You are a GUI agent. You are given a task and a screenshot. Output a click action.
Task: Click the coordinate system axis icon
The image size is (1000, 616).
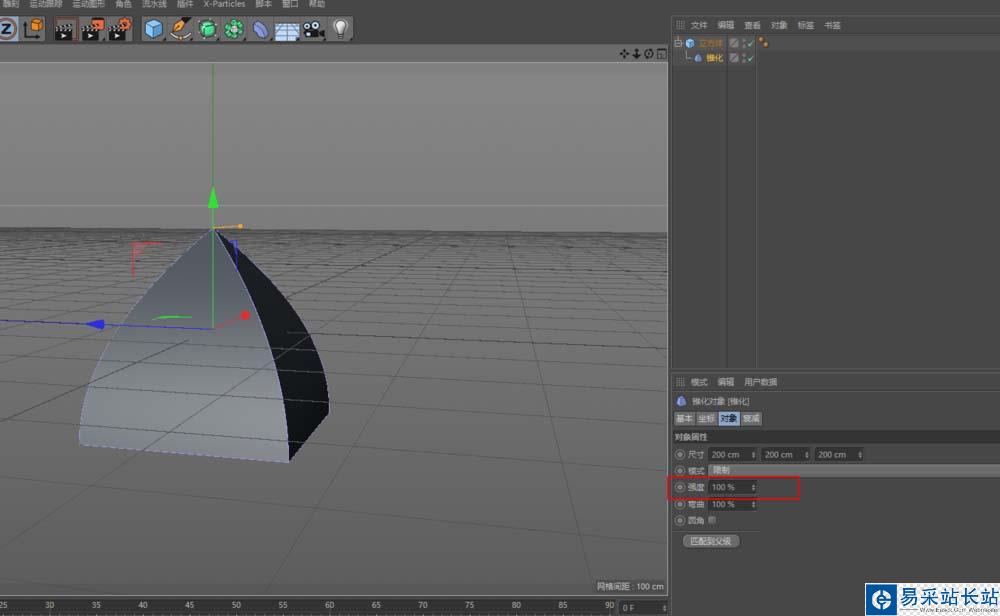(33, 29)
